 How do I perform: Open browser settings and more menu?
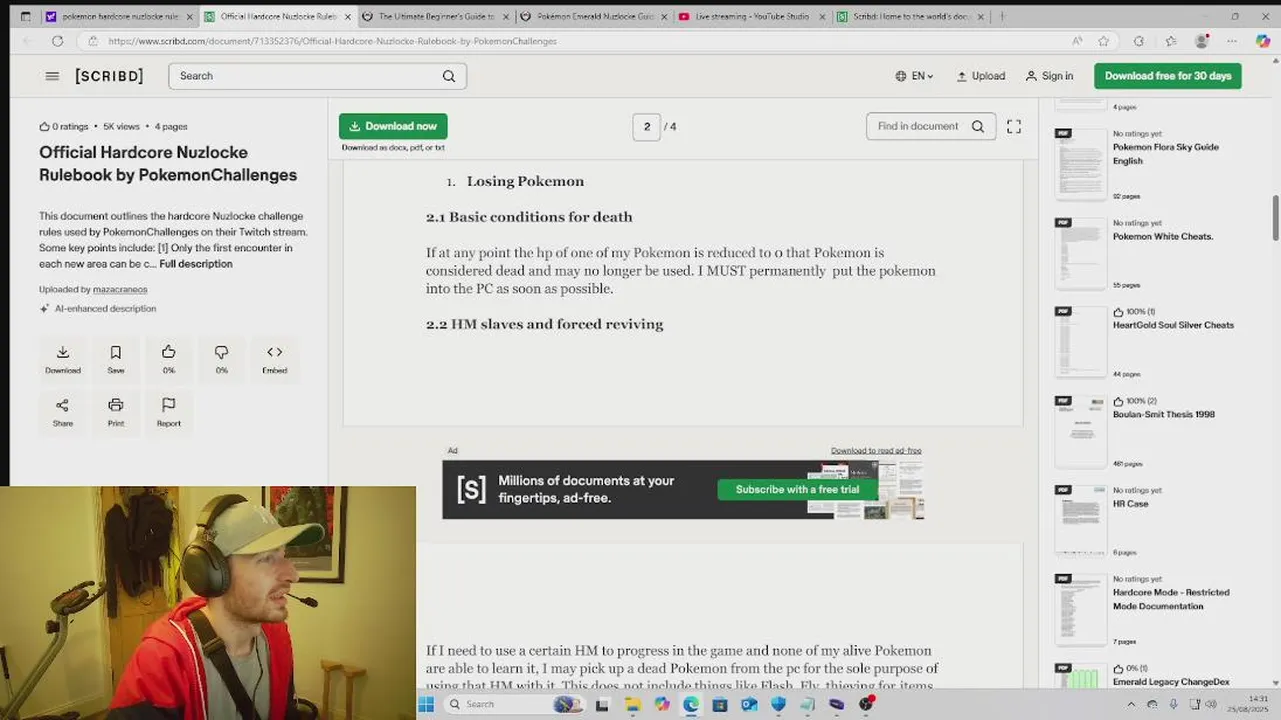pos(1233,41)
